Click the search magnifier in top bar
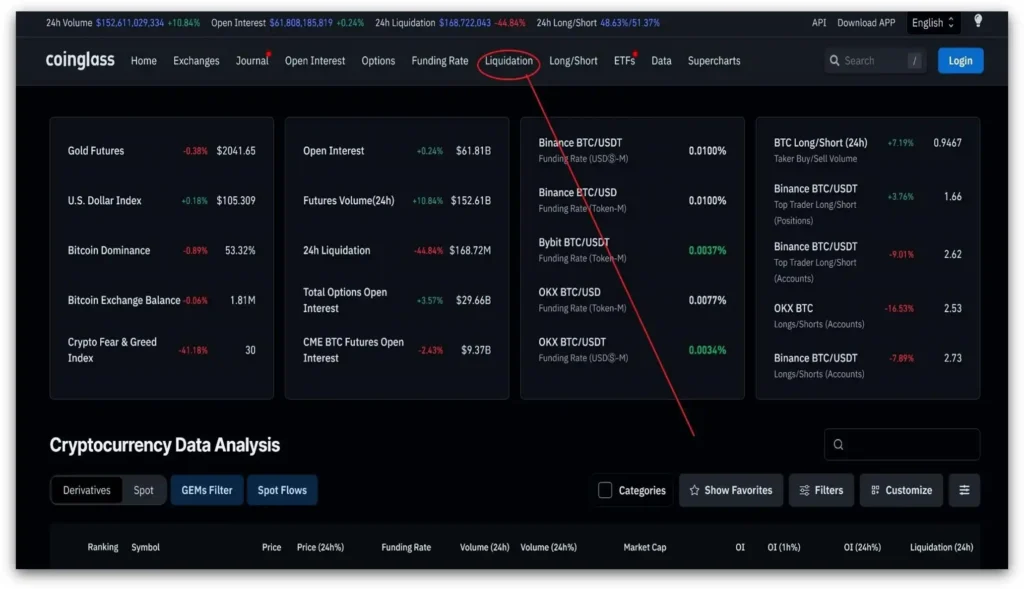The image size is (1024, 589). tap(834, 61)
